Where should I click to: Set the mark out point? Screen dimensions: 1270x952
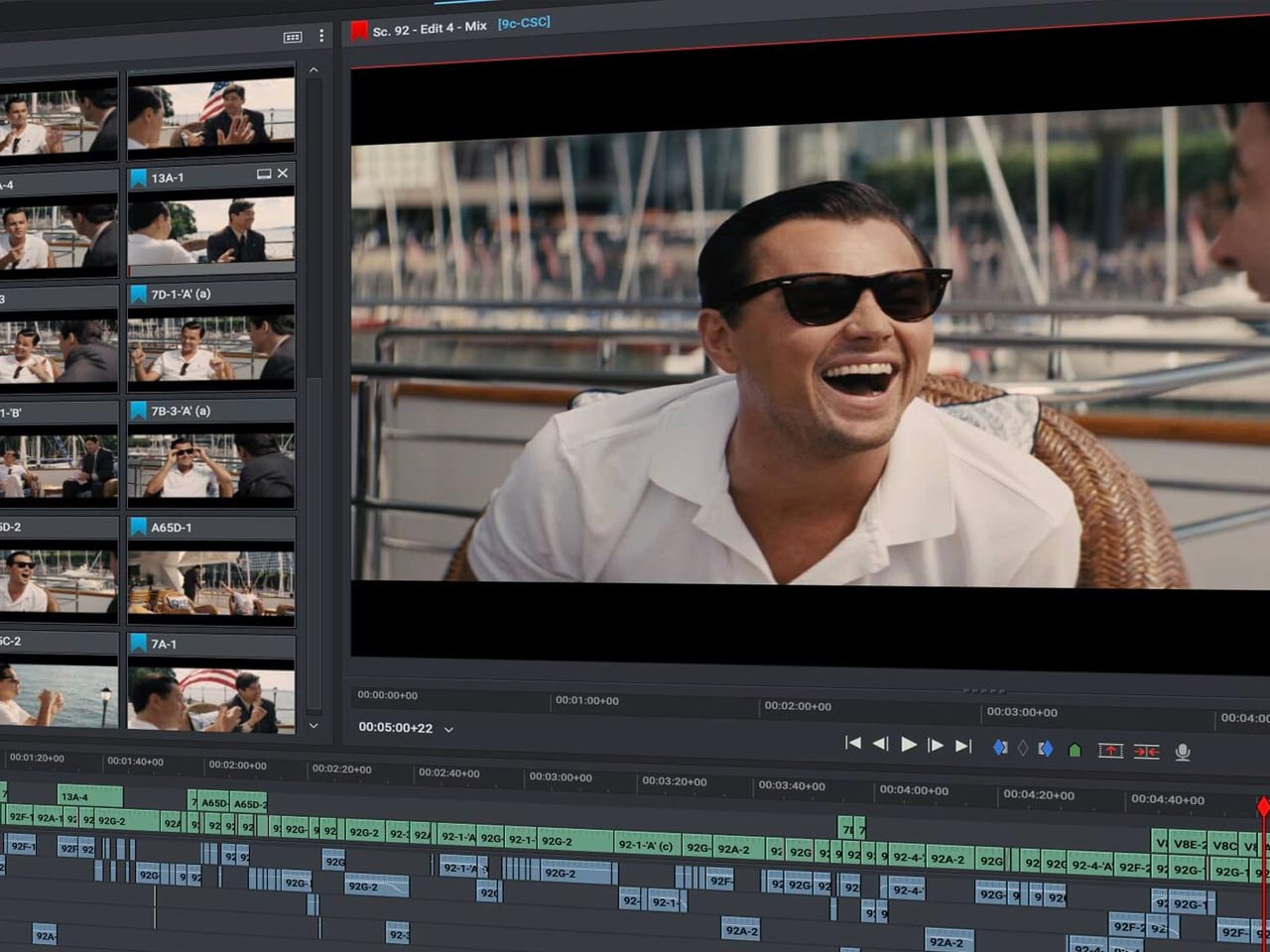coord(1045,749)
